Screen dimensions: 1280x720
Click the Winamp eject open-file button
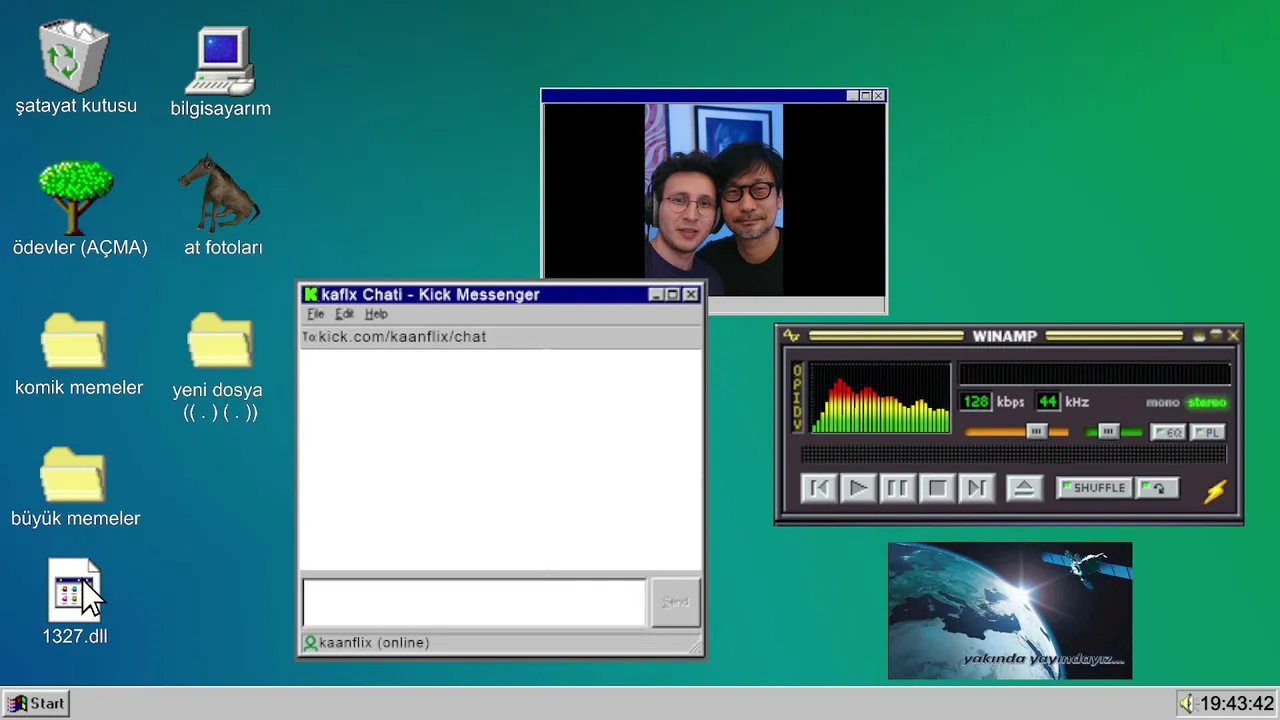(1023, 488)
